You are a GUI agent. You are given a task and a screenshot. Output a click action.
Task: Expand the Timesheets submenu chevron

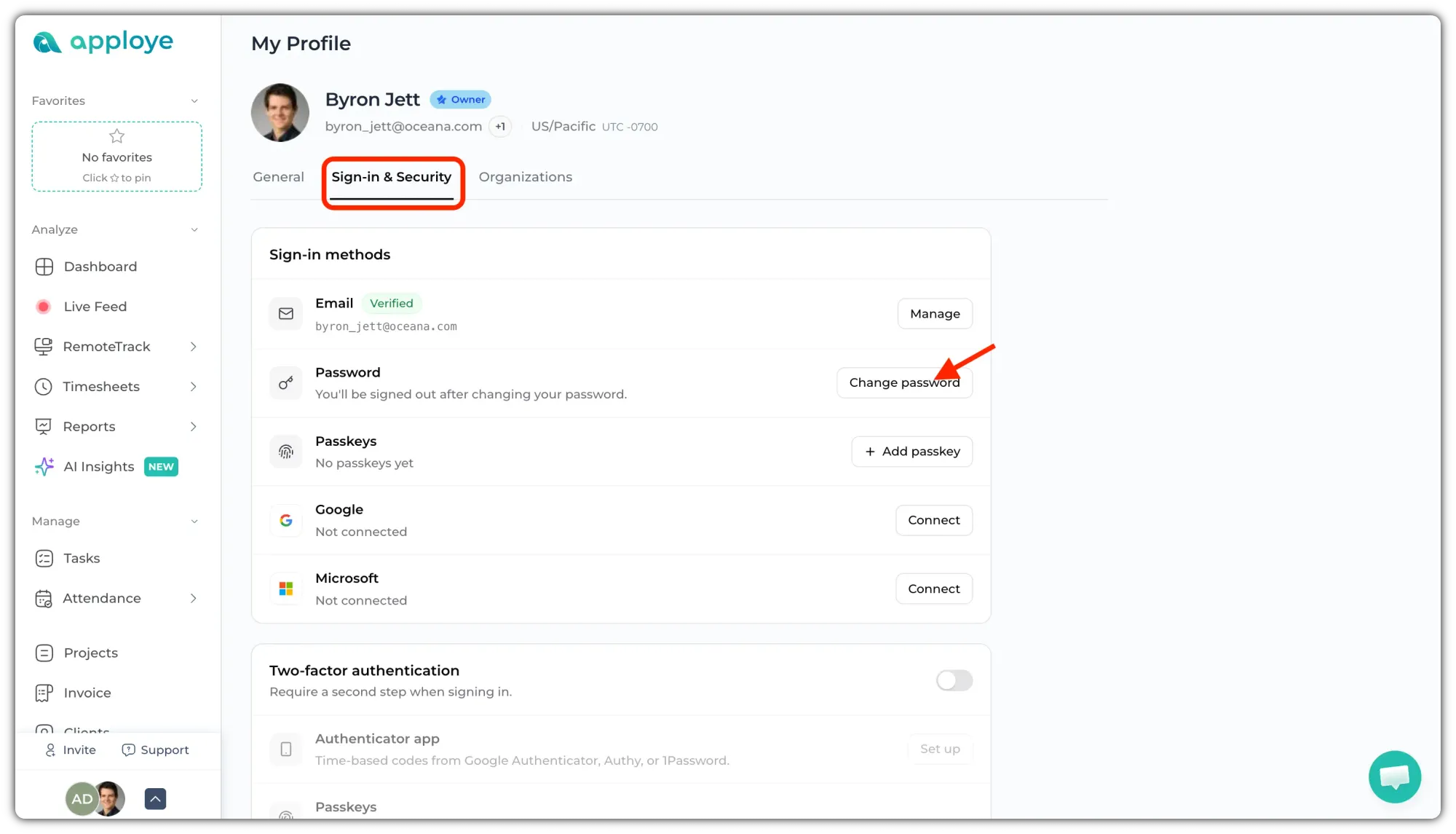pos(194,387)
